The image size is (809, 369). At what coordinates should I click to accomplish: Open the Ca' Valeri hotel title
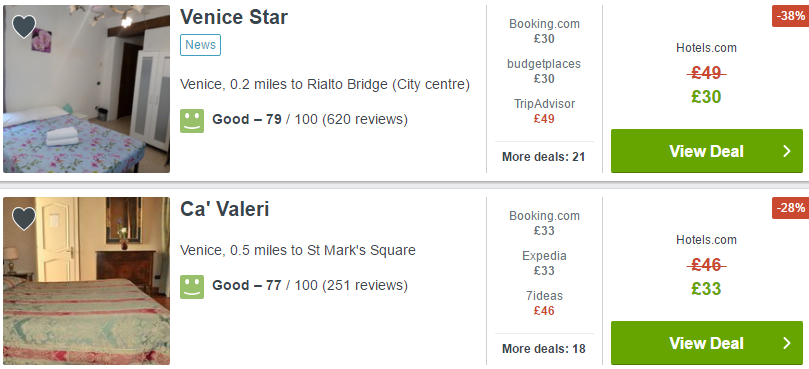[224, 209]
